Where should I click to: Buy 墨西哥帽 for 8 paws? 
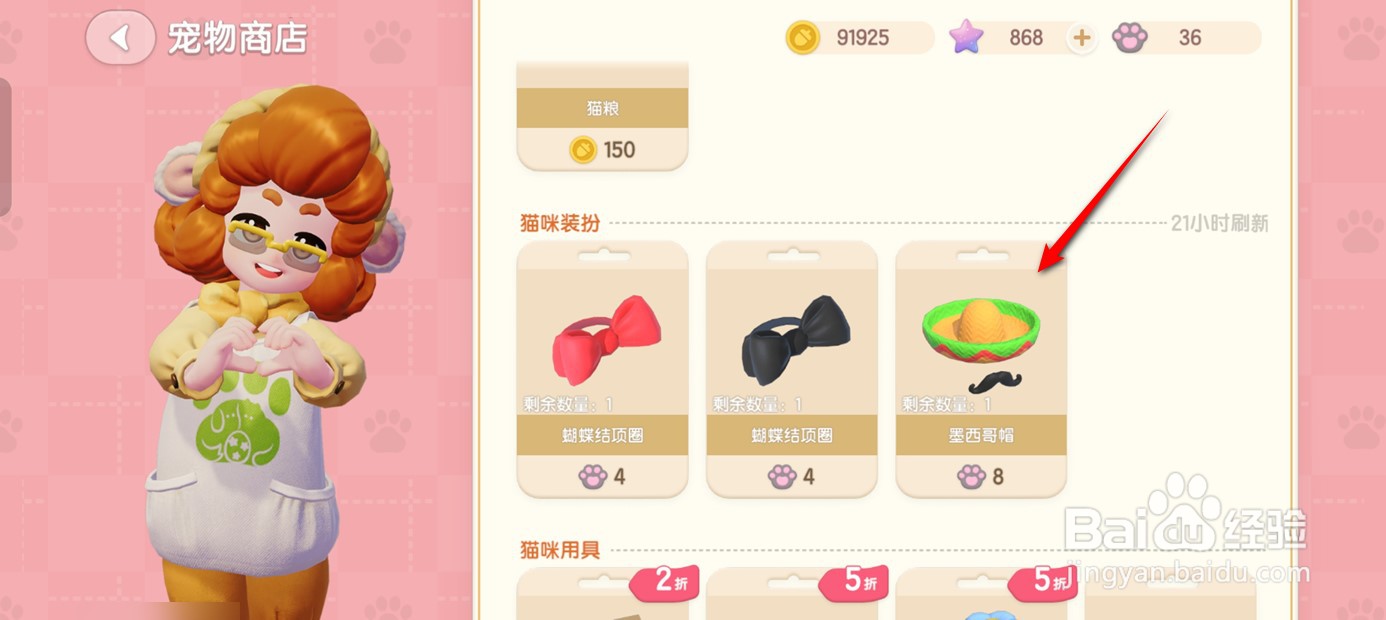click(981, 476)
